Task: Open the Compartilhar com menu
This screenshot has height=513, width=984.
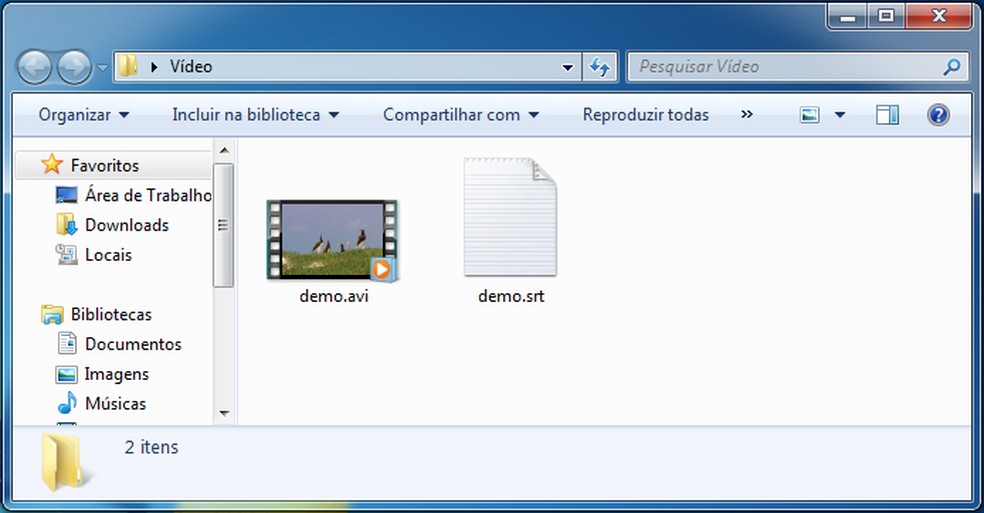Action: (x=461, y=115)
